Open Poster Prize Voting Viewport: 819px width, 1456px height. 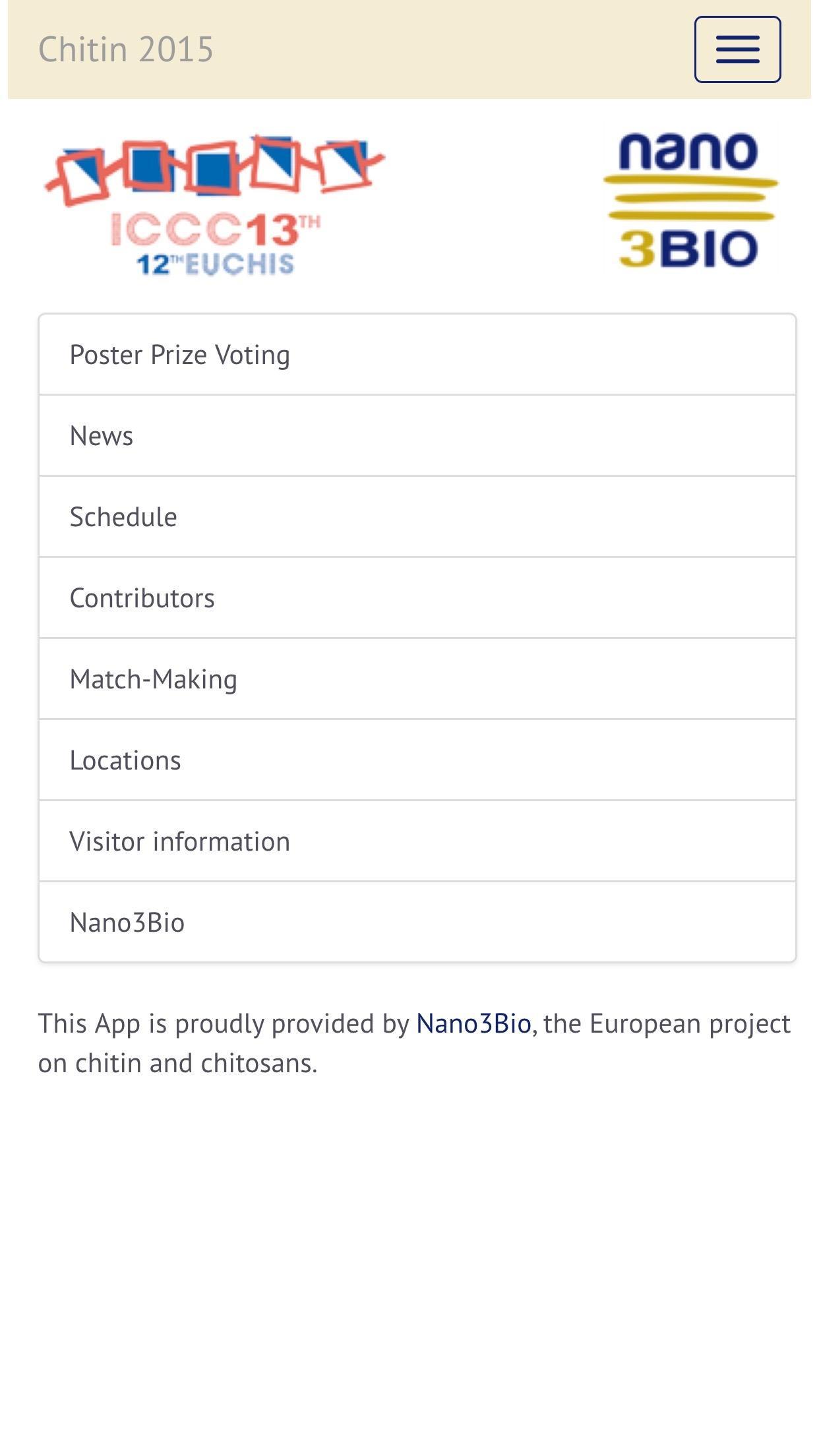coord(417,355)
